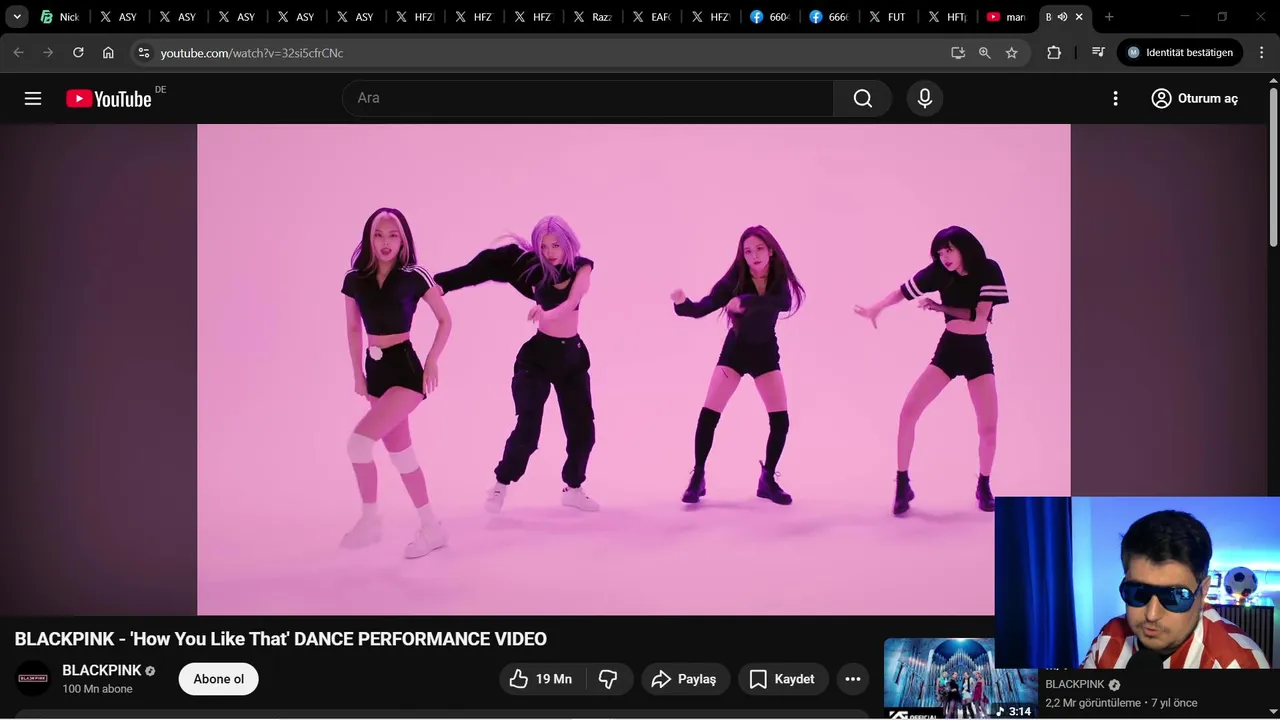The height and width of the screenshot is (720, 1280).
Task: Click the Abone ol subscribe button
Action: 218,679
